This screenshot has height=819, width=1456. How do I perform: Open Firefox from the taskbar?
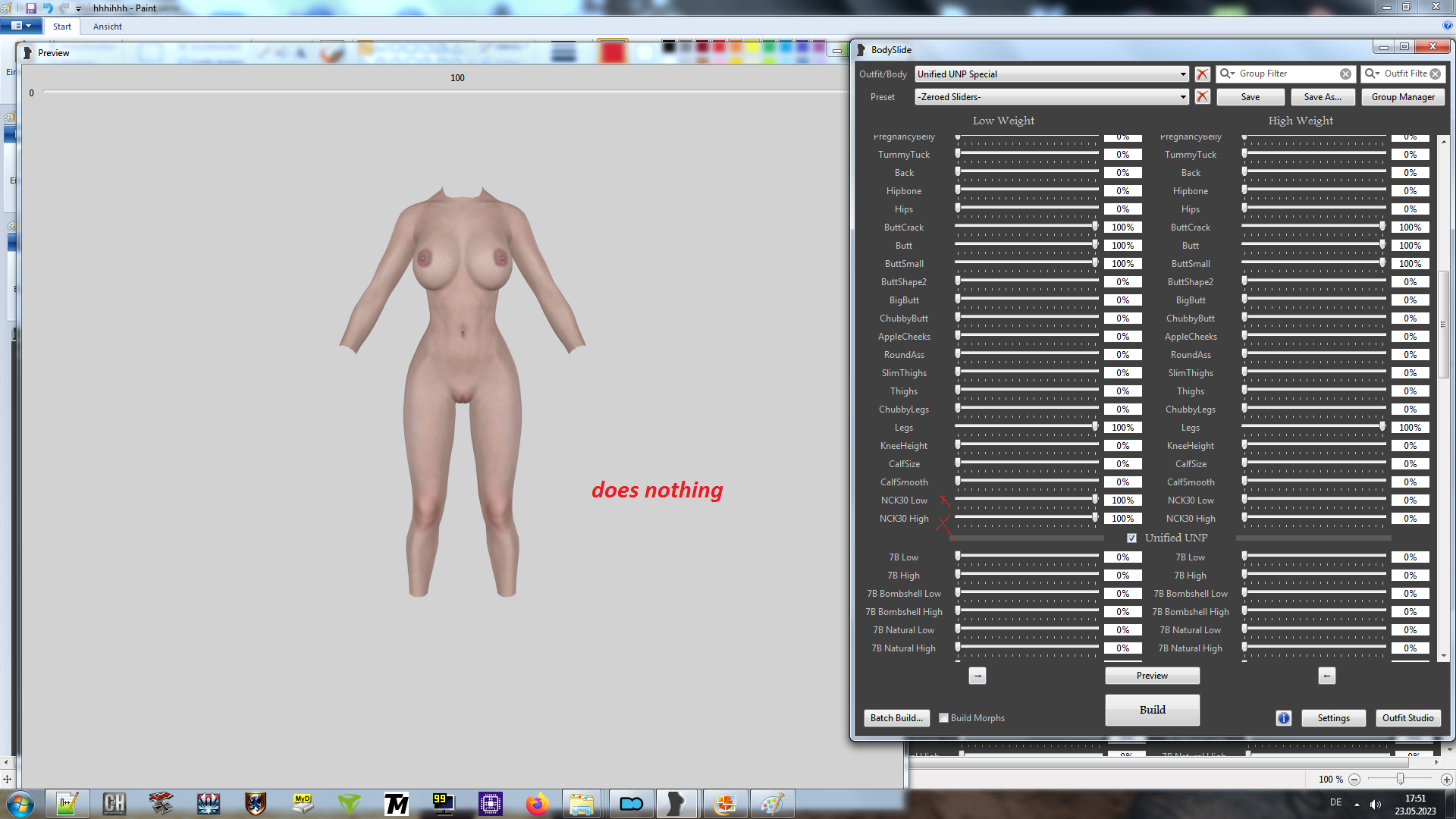537,804
